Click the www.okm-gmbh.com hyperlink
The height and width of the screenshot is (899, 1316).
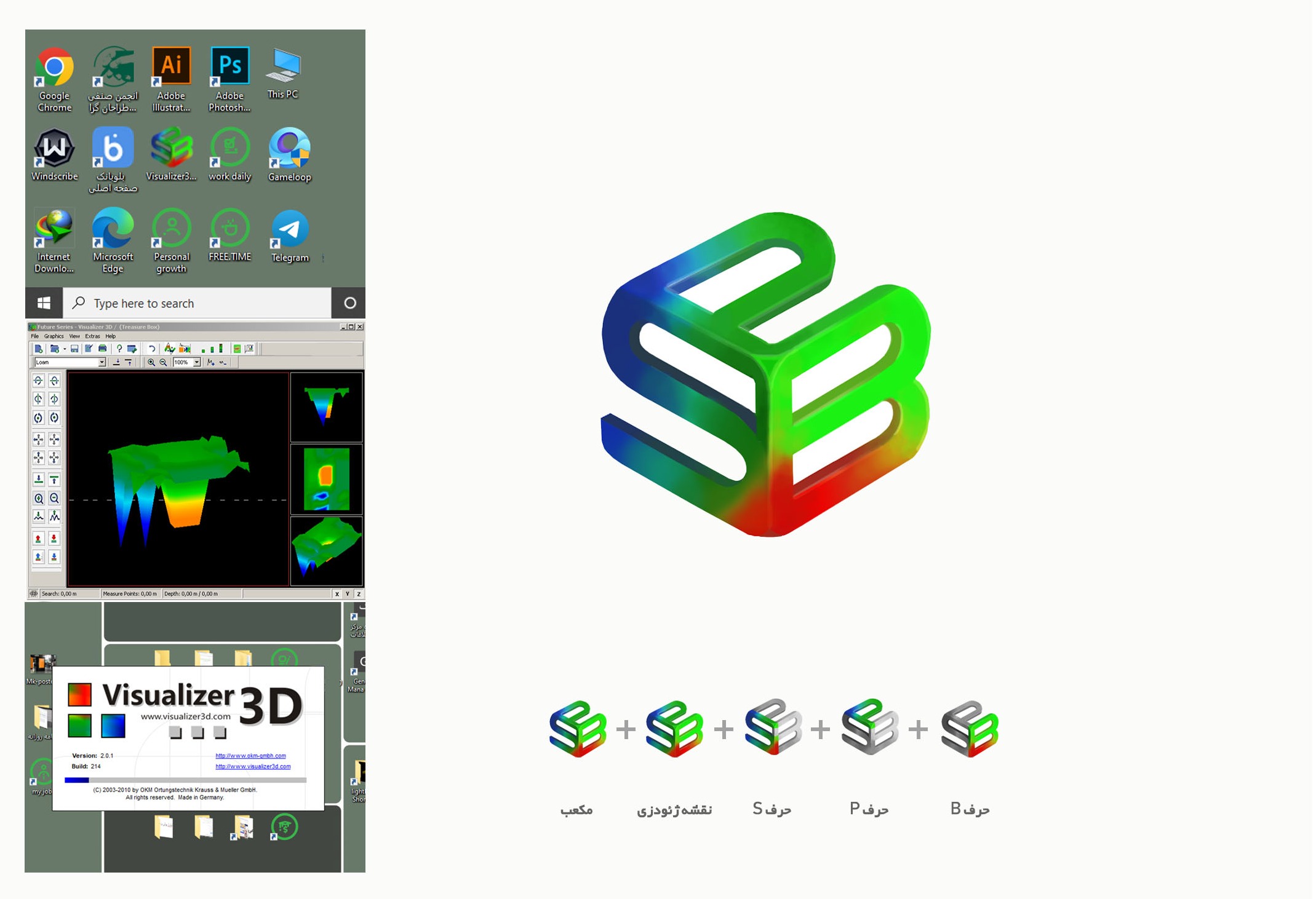[x=251, y=754]
